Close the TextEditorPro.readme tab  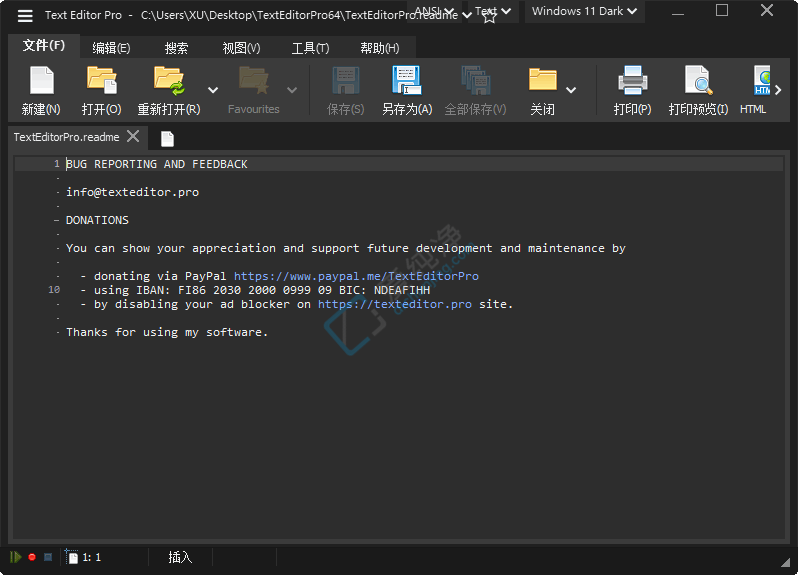tap(133, 136)
